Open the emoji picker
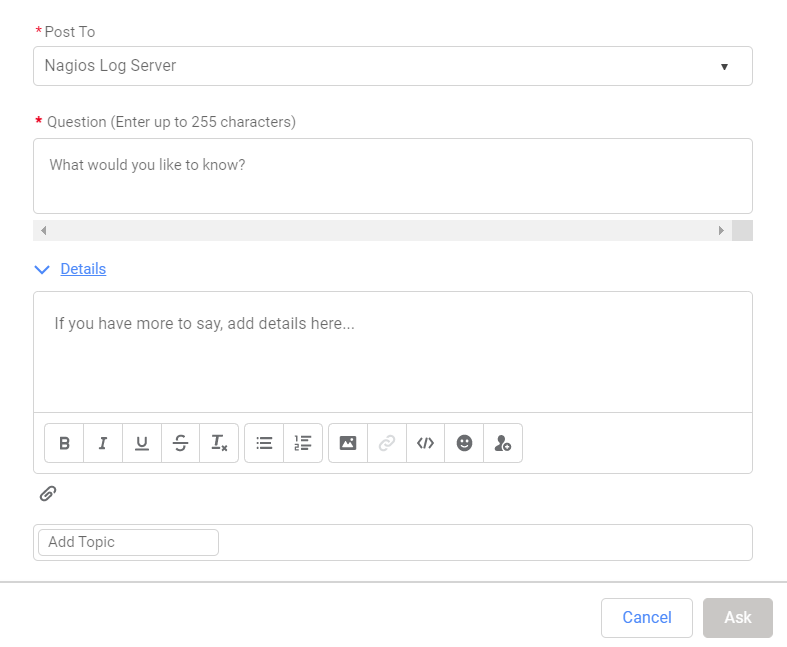This screenshot has width=787, height=647. click(x=464, y=443)
